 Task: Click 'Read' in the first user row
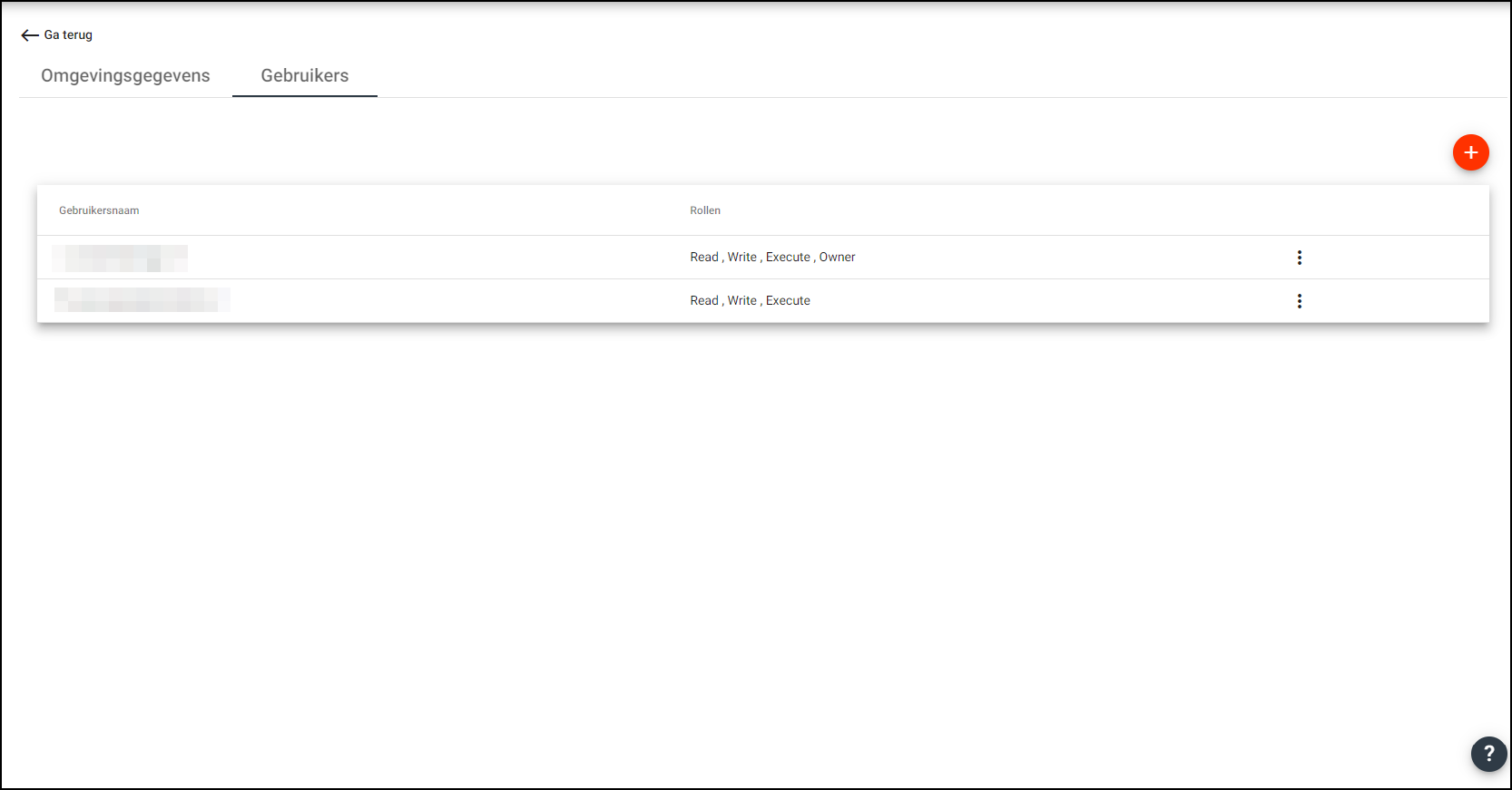point(703,258)
